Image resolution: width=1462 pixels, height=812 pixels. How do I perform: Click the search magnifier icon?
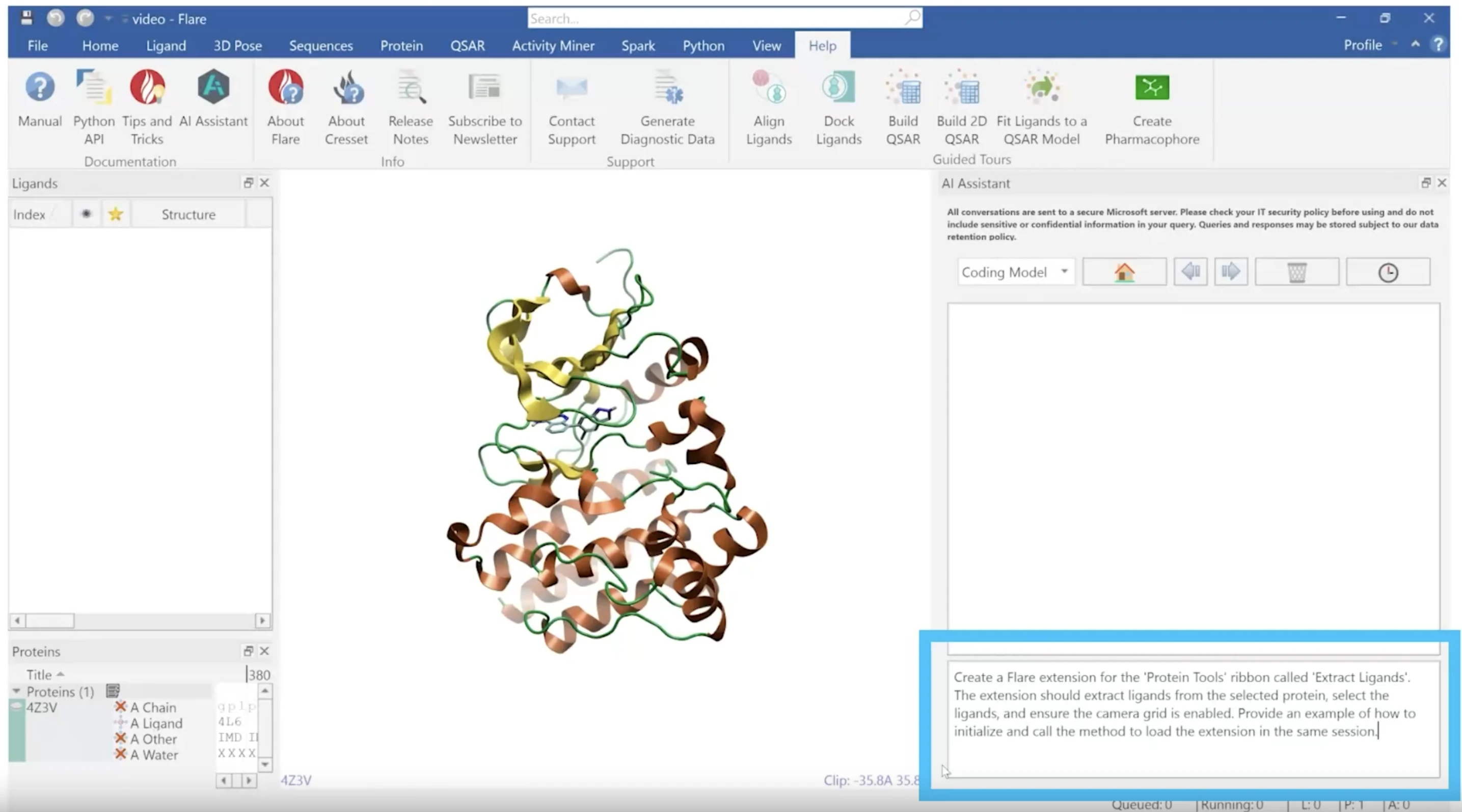(x=913, y=18)
